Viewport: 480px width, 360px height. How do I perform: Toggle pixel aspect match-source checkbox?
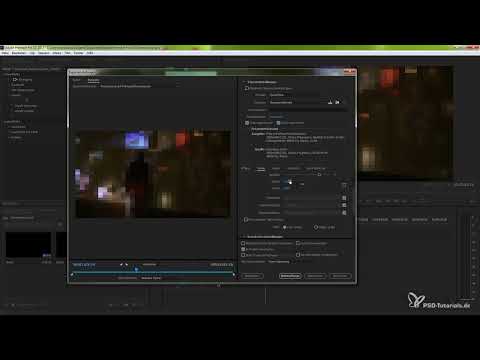coord(344,213)
